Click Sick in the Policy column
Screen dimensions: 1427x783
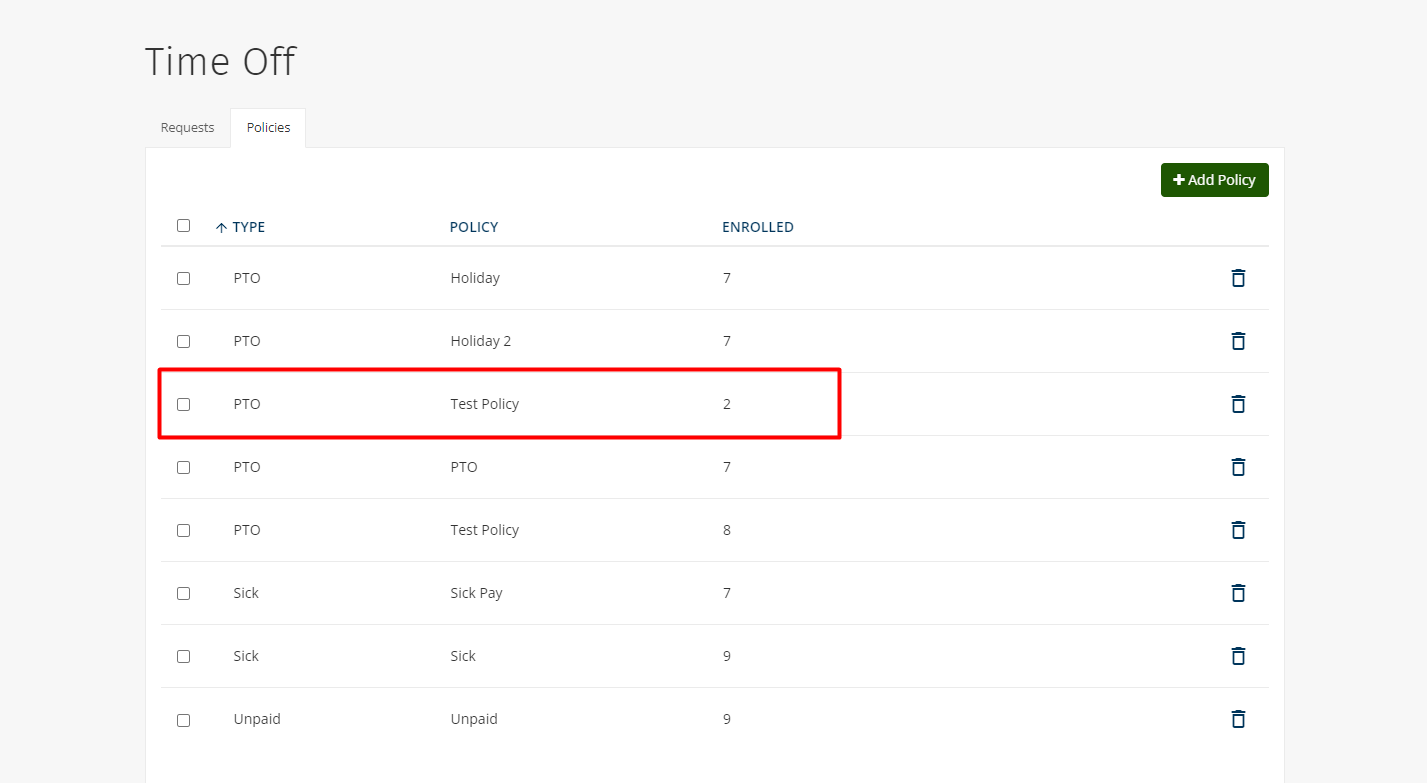pyautogui.click(x=463, y=656)
